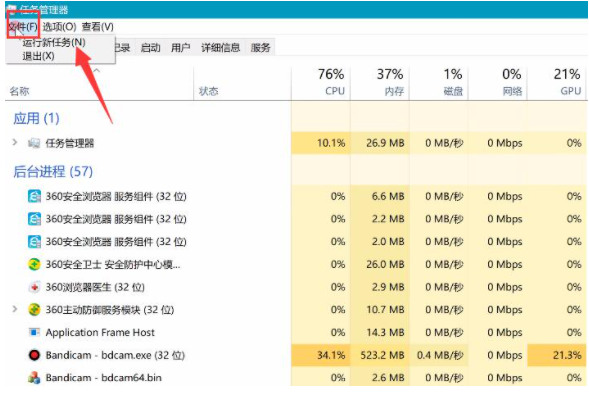This screenshot has height=397, width=589.
Task: Select the 后台进程 (57) group heading
Action: (53, 172)
